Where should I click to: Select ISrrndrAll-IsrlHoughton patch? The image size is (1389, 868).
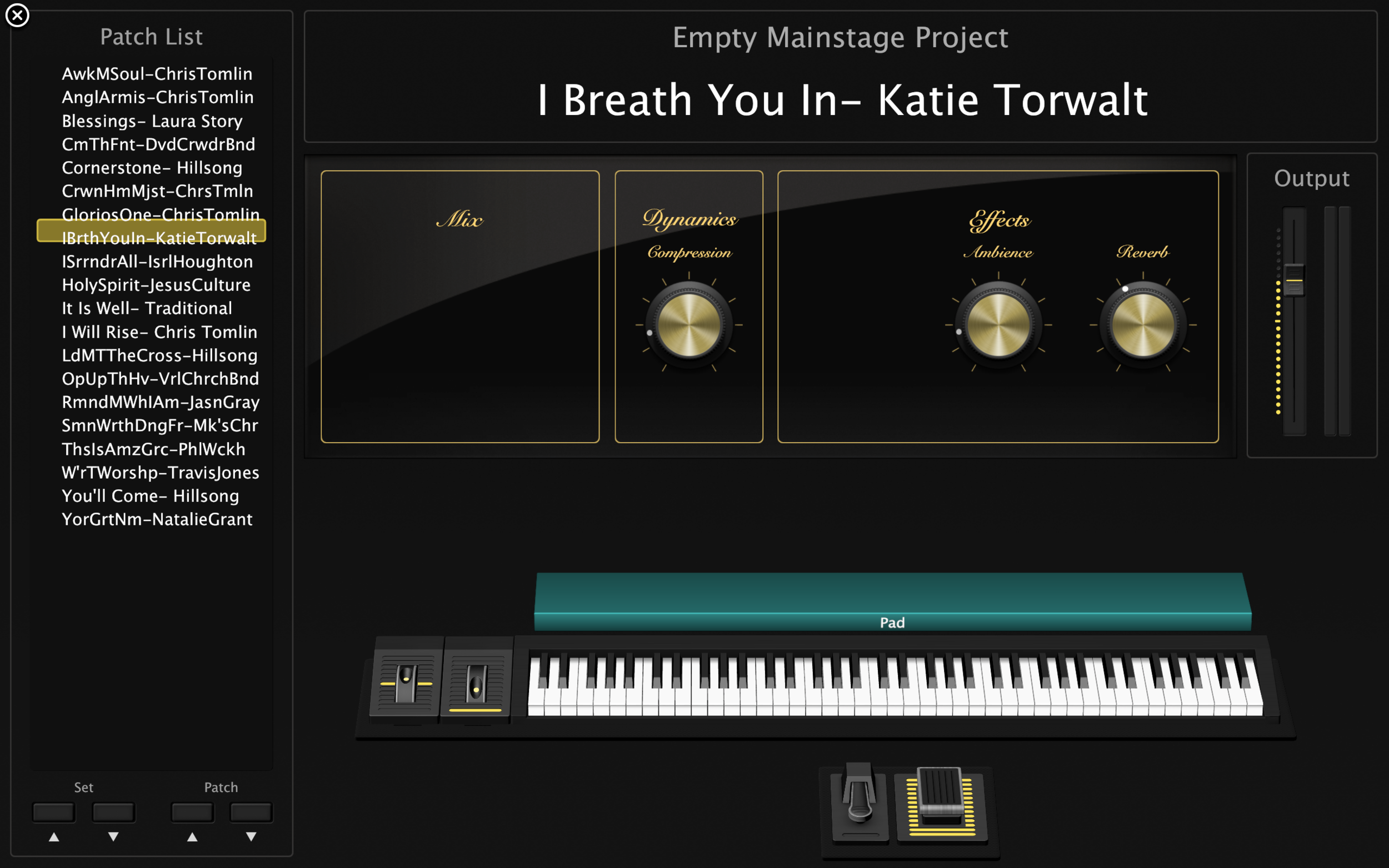pos(157,261)
